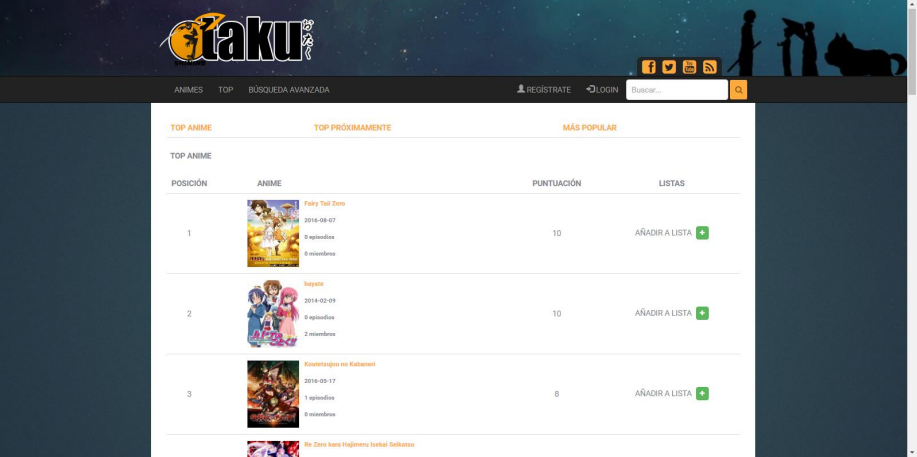Open the RSS feed icon
917x457 pixels.
pyautogui.click(x=709, y=67)
